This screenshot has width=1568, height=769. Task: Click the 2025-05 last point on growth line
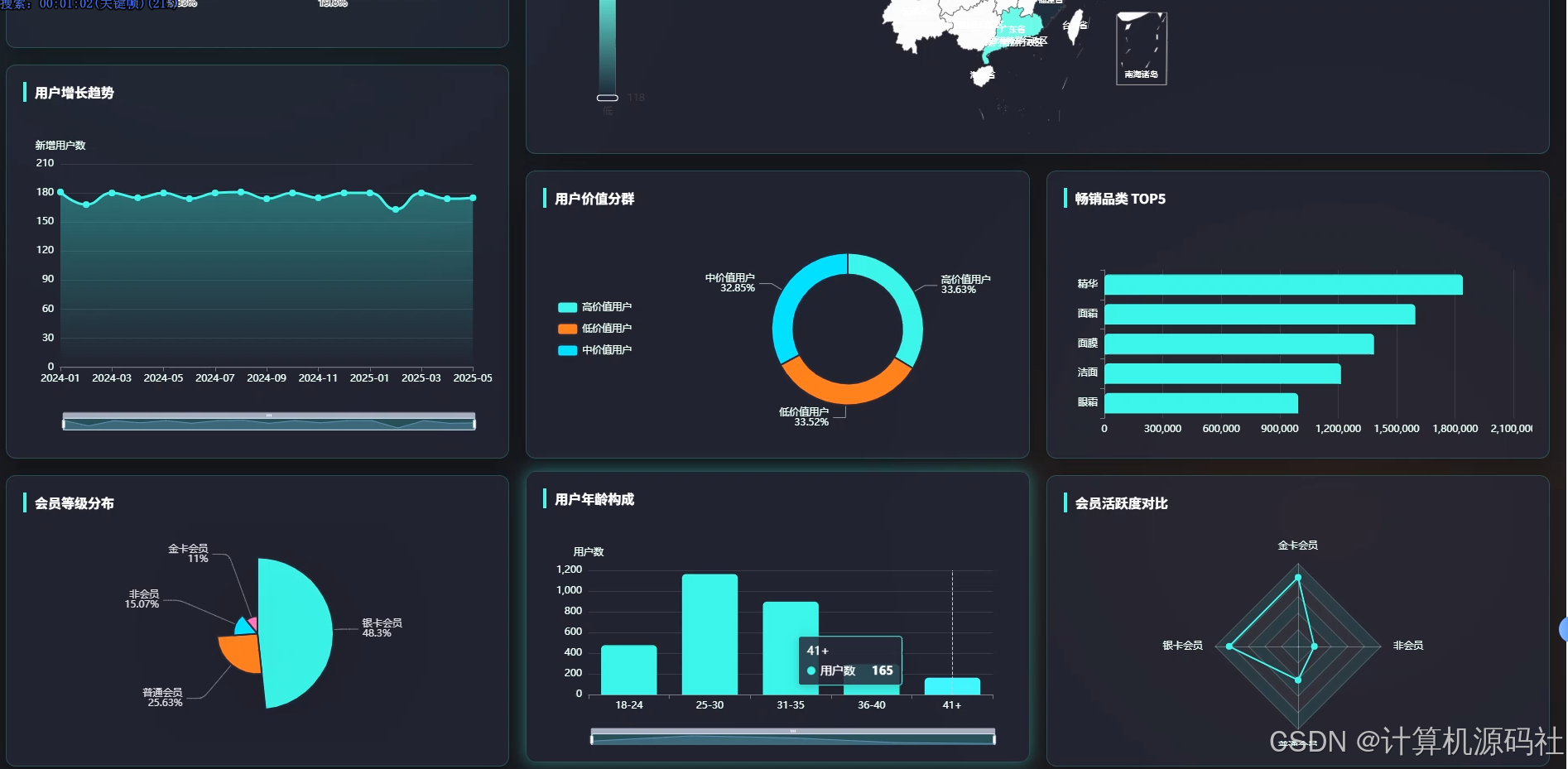click(473, 198)
